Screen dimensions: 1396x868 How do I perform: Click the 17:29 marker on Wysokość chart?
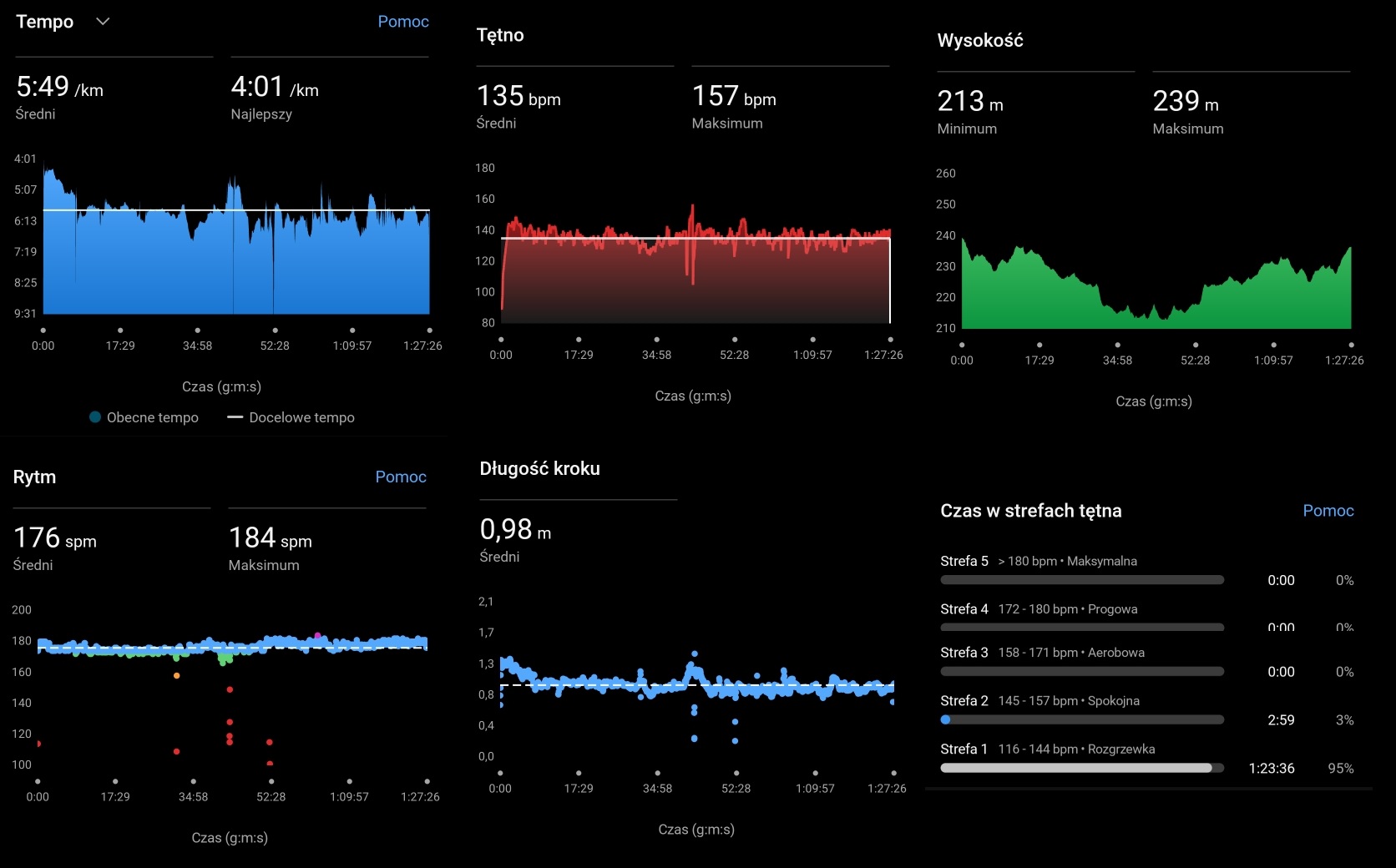coord(1039,345)
